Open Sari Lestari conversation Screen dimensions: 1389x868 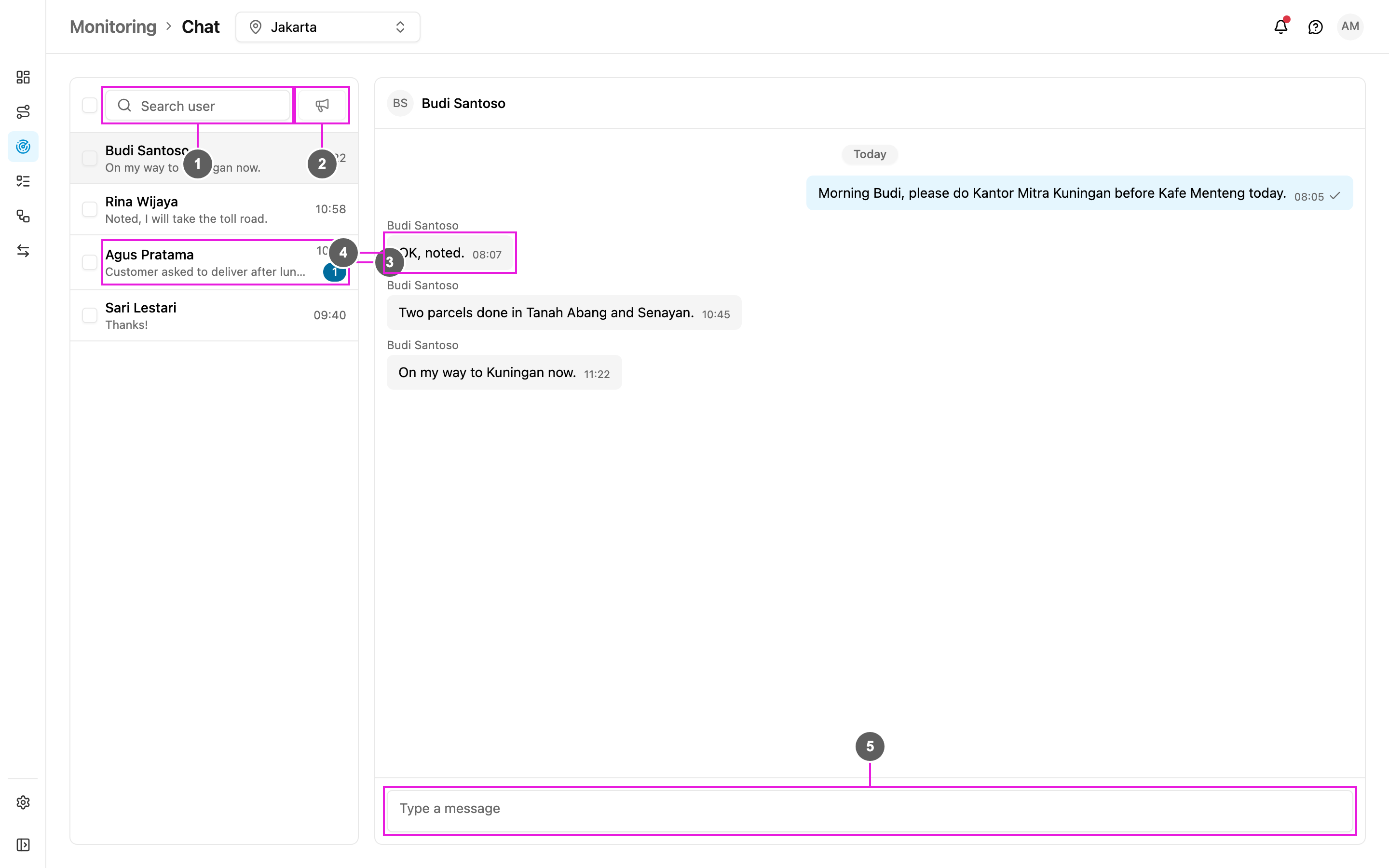tap(214, 316)
